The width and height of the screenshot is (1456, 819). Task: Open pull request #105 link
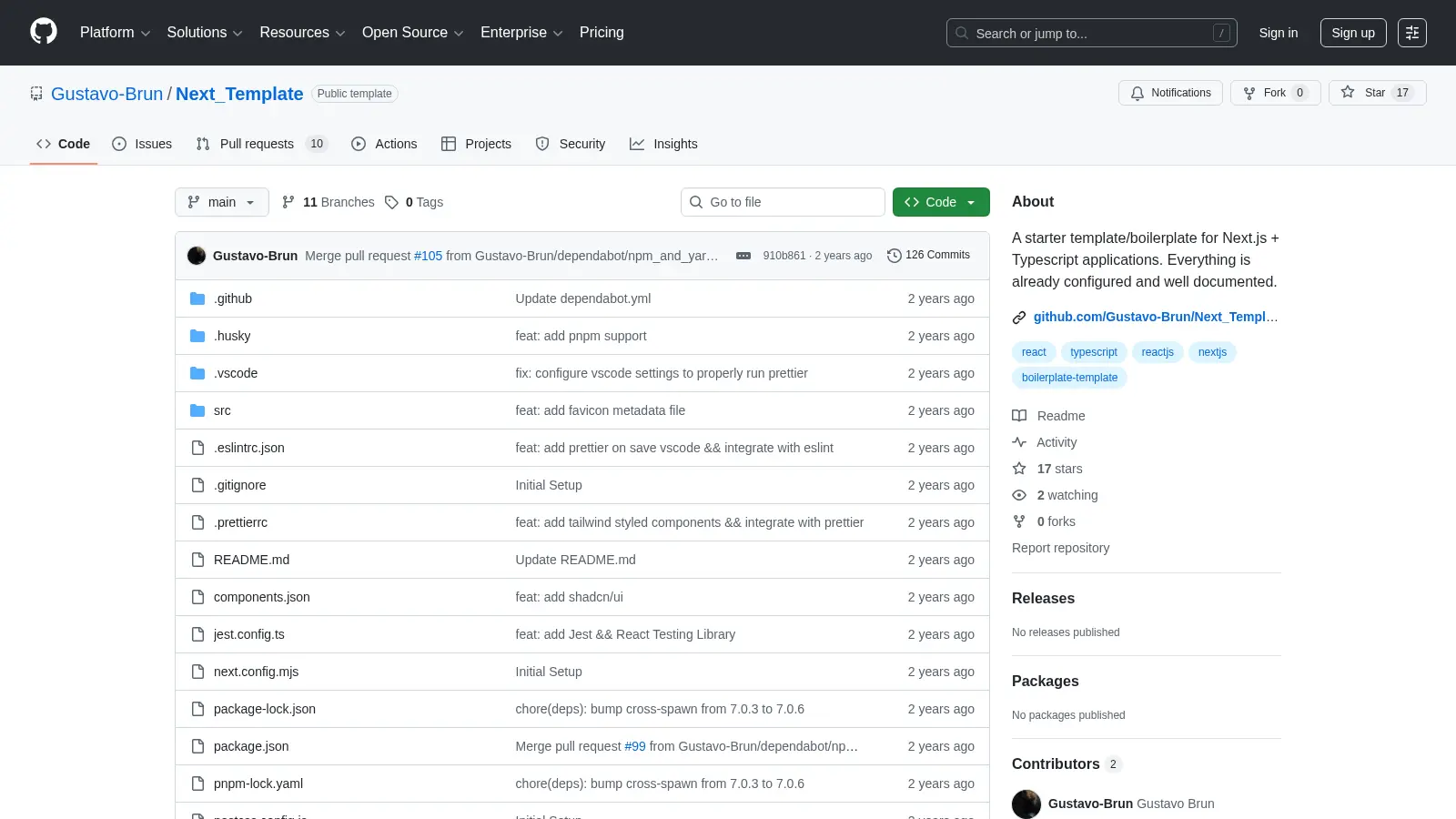click(428, 256)
